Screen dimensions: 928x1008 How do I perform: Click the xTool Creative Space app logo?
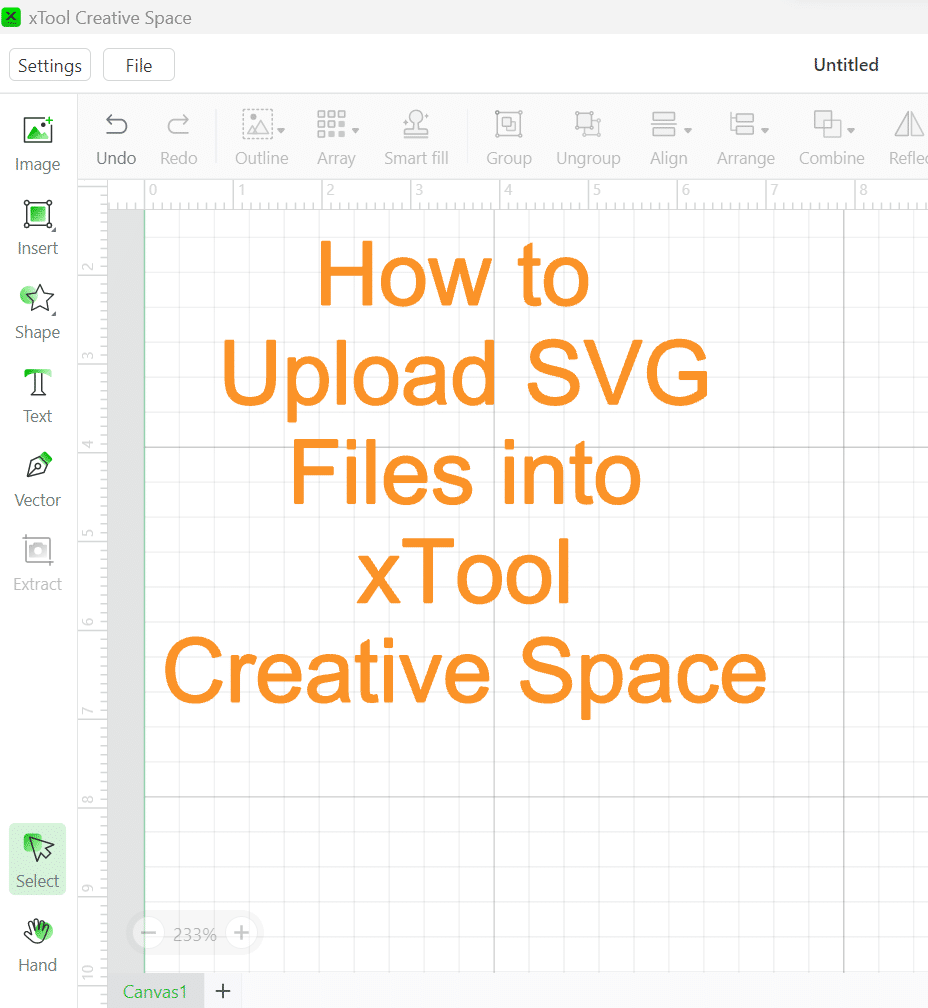coord(11,17)
